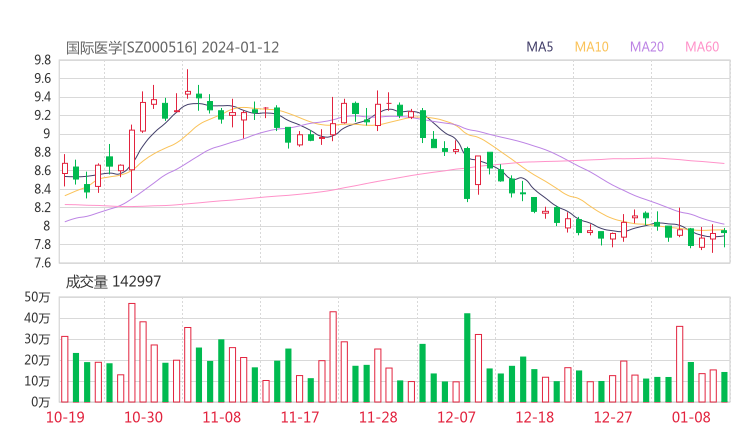Click the candlestick with the highest wick near 9.7
The height and width of the screenshot is (440, 740).
point(188,84)
